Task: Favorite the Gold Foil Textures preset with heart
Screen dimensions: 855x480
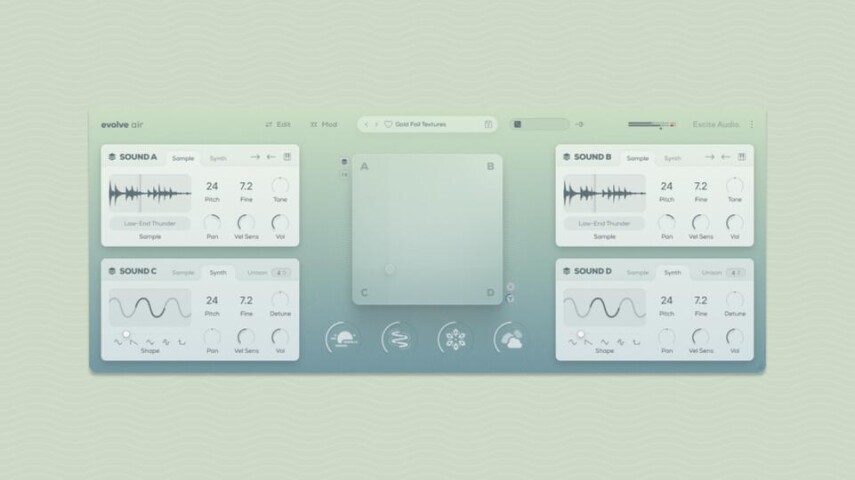Action: [x=388, y=125]
